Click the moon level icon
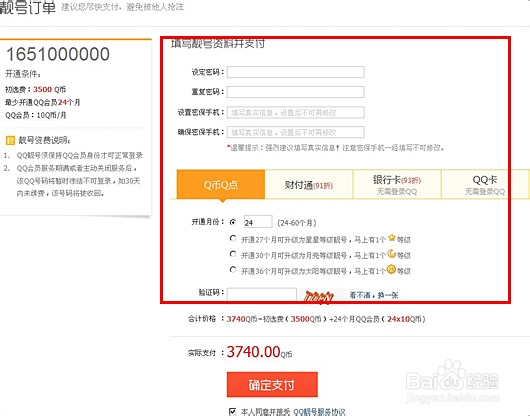 [391, 253]
